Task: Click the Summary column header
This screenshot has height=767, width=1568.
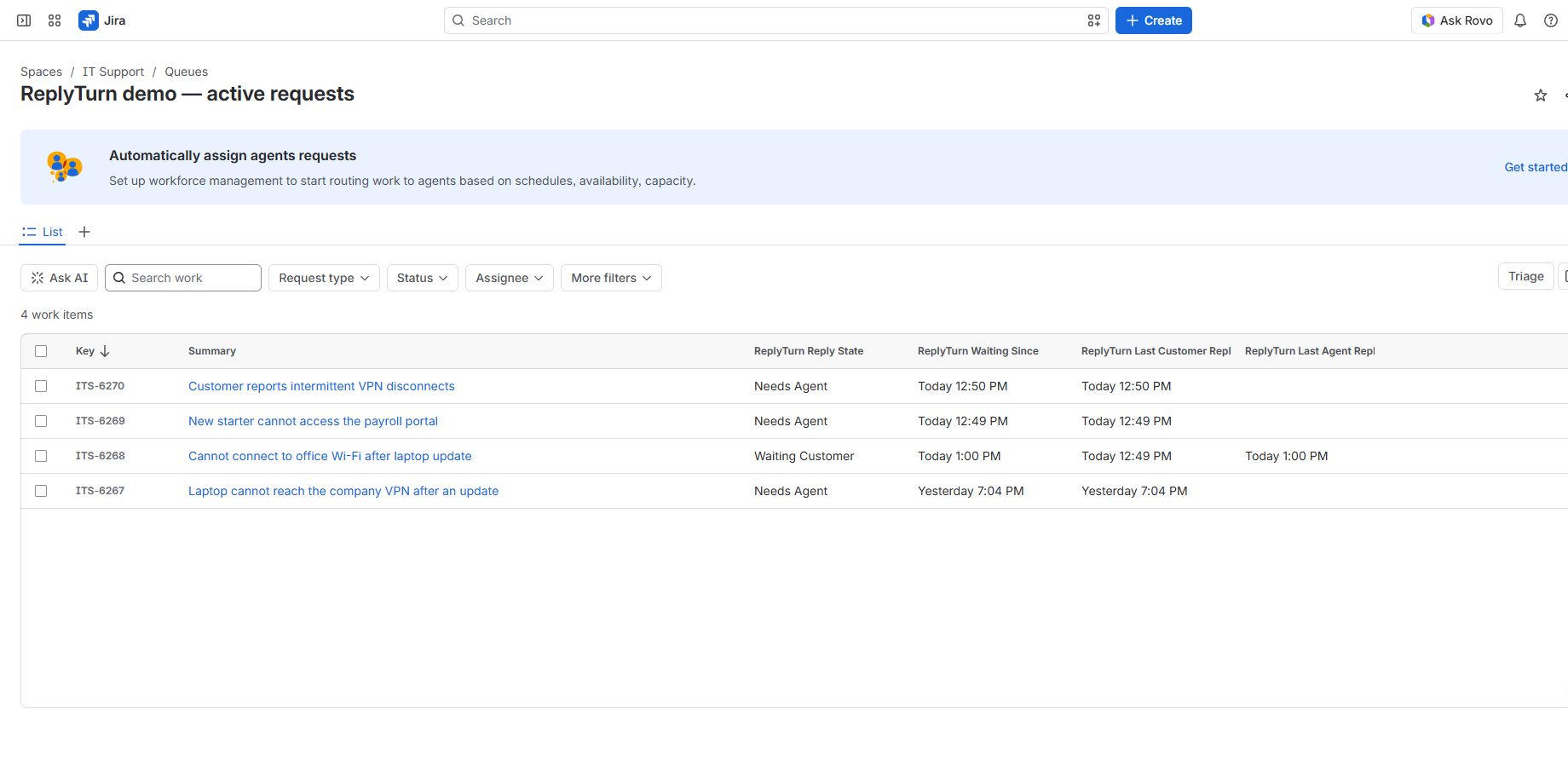Action: 212,351
